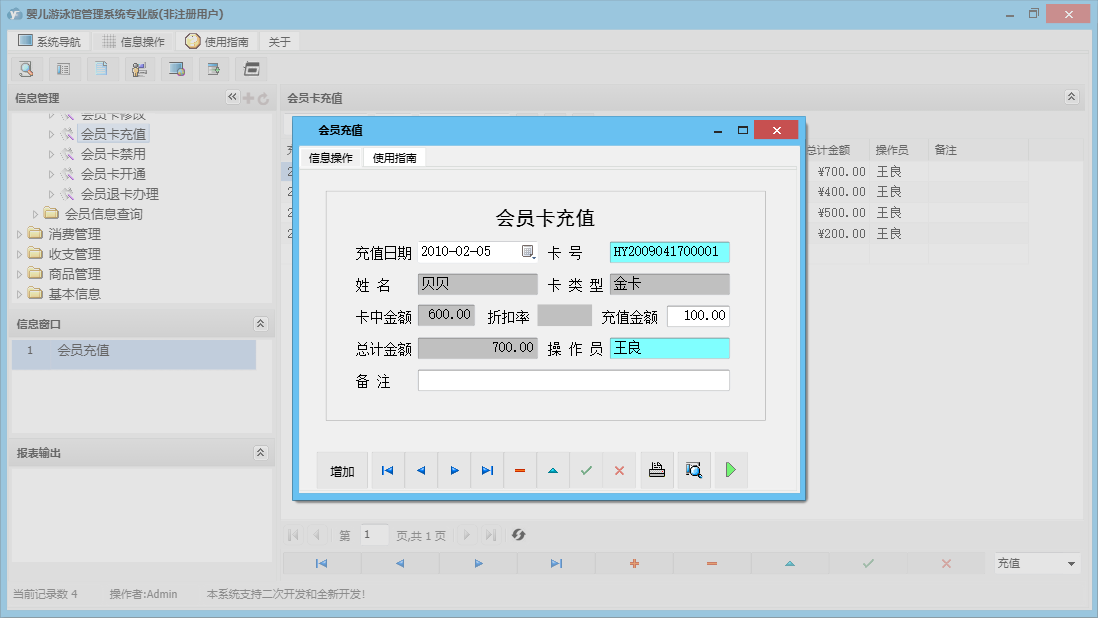Click the print icon in the recharge dialog
Image resolution: width=1098 pixels, height=618 pixels.
[657, 470]
